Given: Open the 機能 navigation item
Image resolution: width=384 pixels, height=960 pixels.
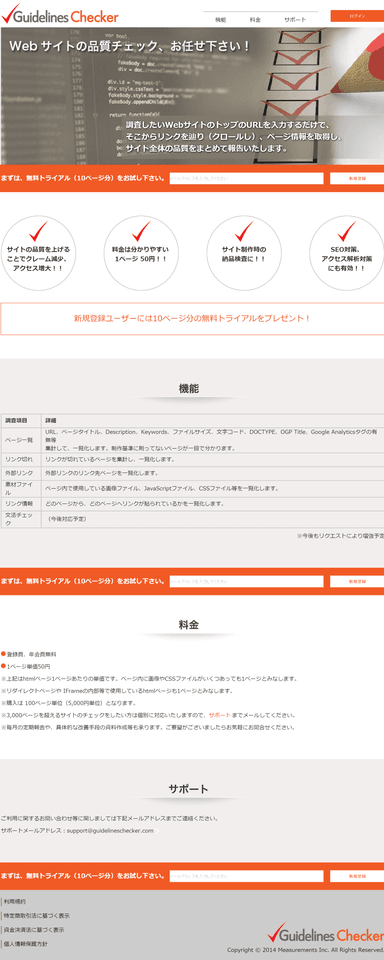Looking at the screenshot, I should coord(220,20).
